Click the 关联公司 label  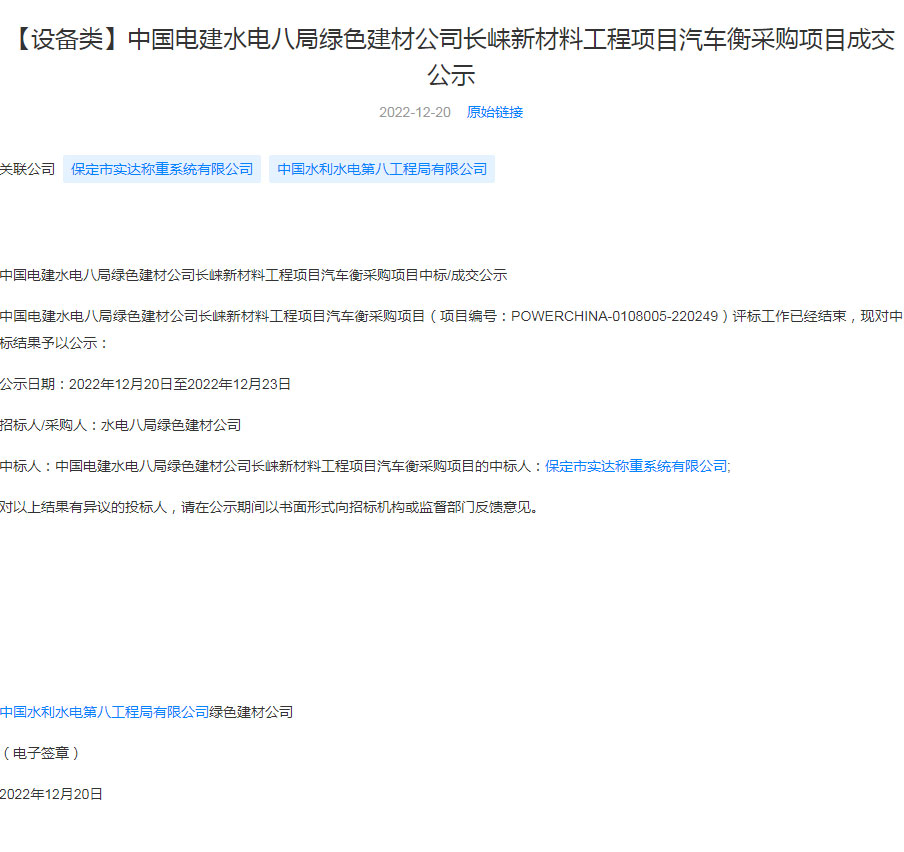pos(28,169)
